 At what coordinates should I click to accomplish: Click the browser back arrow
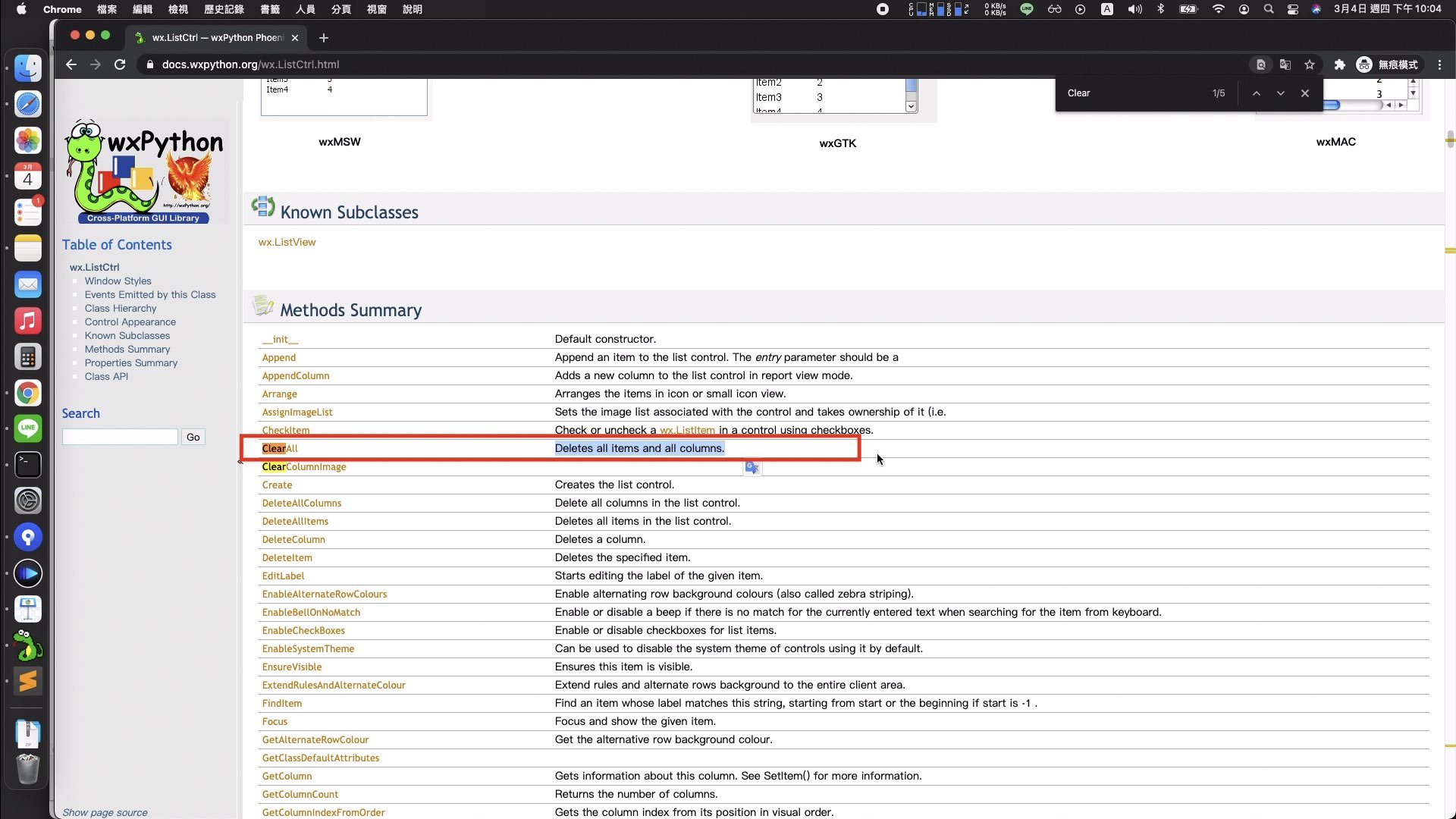pos(71,64)
